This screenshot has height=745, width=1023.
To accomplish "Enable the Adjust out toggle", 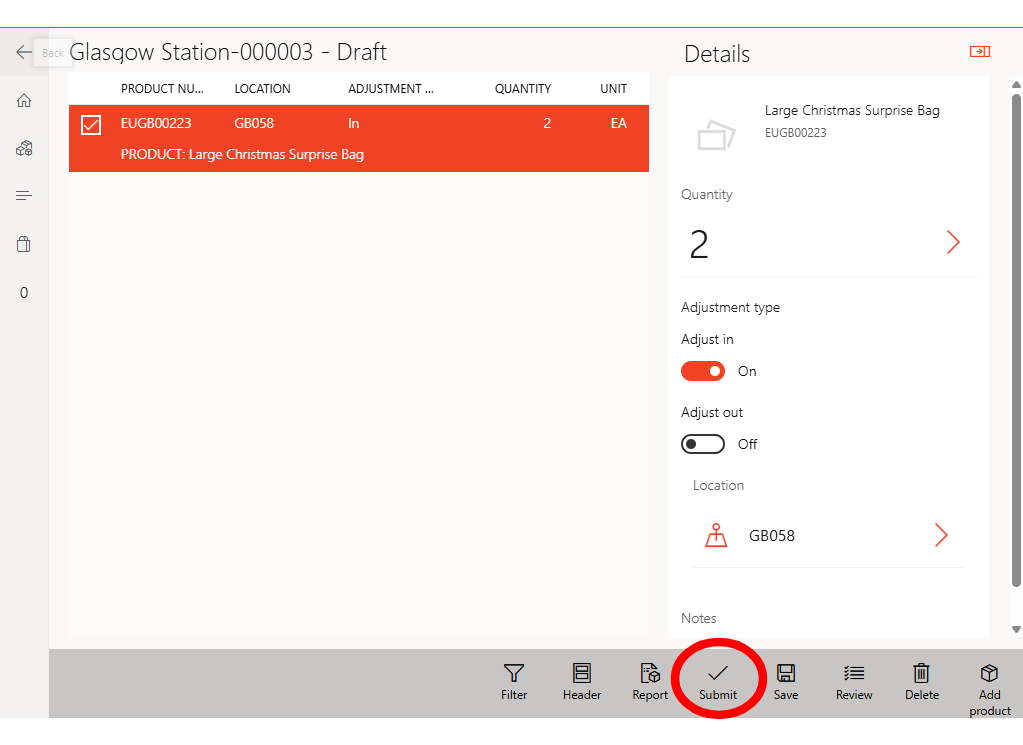I will 703,444.
